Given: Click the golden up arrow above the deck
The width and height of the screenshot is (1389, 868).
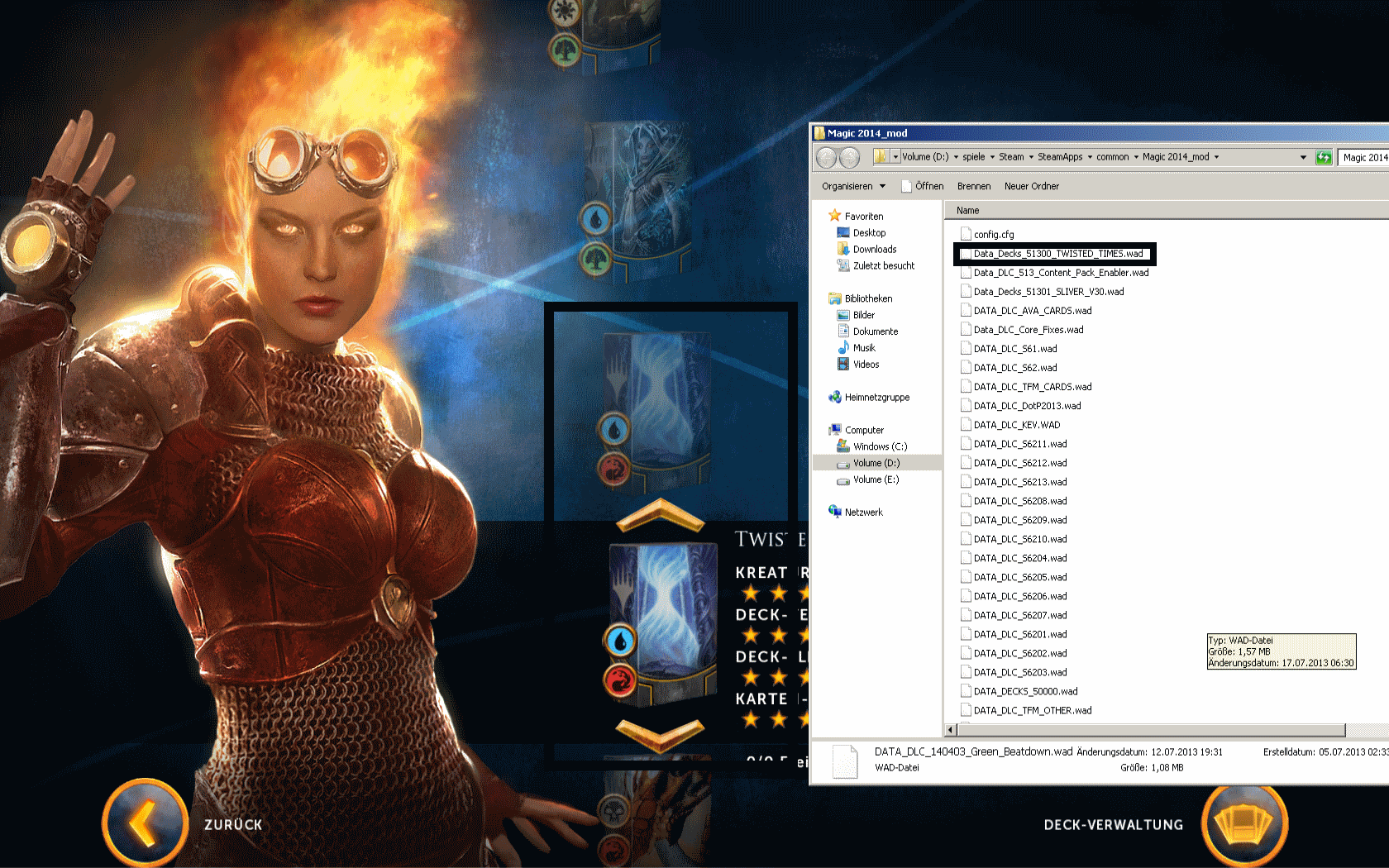Looking at the screenshot, I should tap(660, 515).
